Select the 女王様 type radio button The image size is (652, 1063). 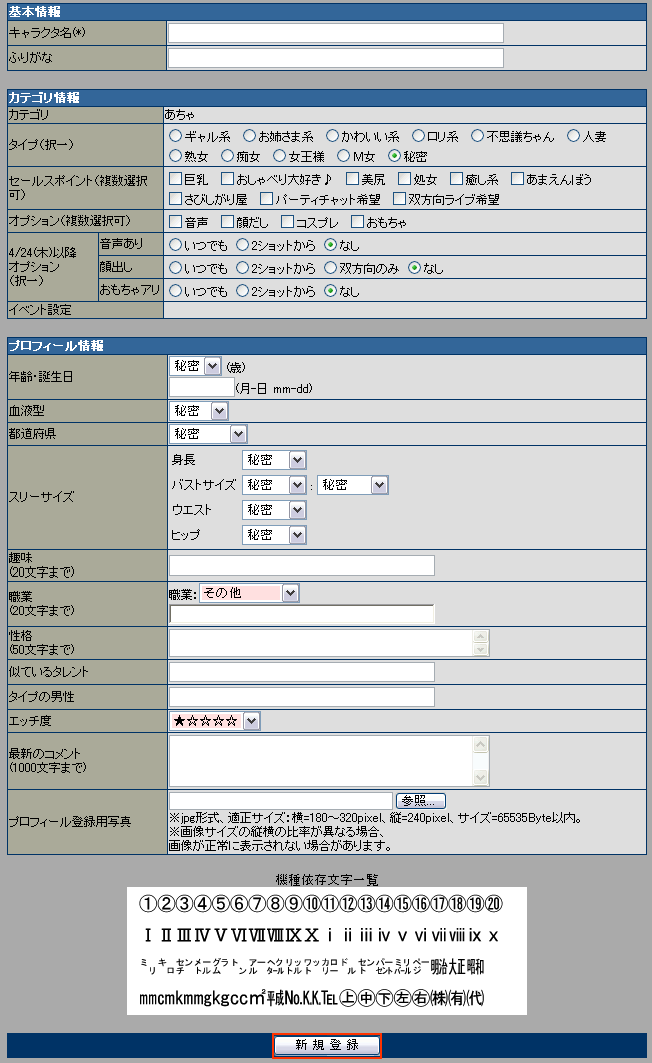tap(280, 156)
